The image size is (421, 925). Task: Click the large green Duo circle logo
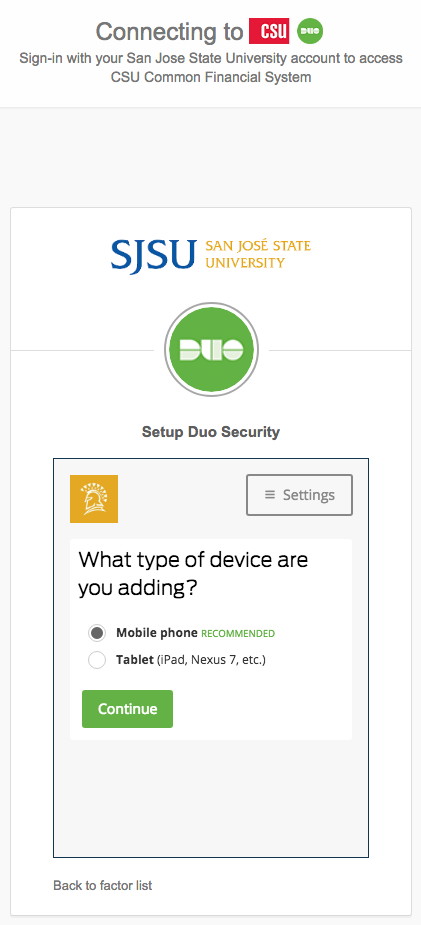coord(211,349)
